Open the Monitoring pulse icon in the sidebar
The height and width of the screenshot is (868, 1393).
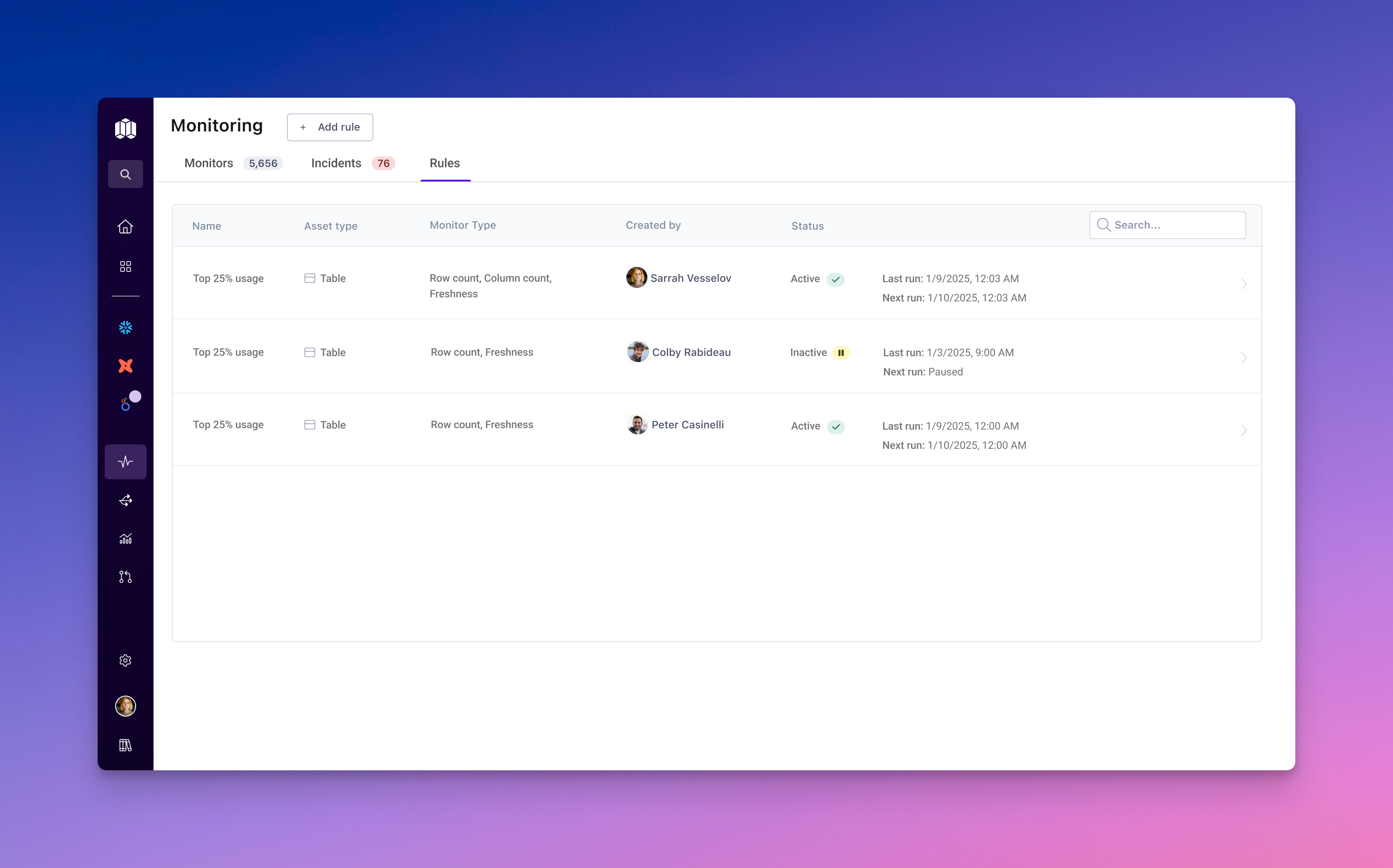coord(125,461)
